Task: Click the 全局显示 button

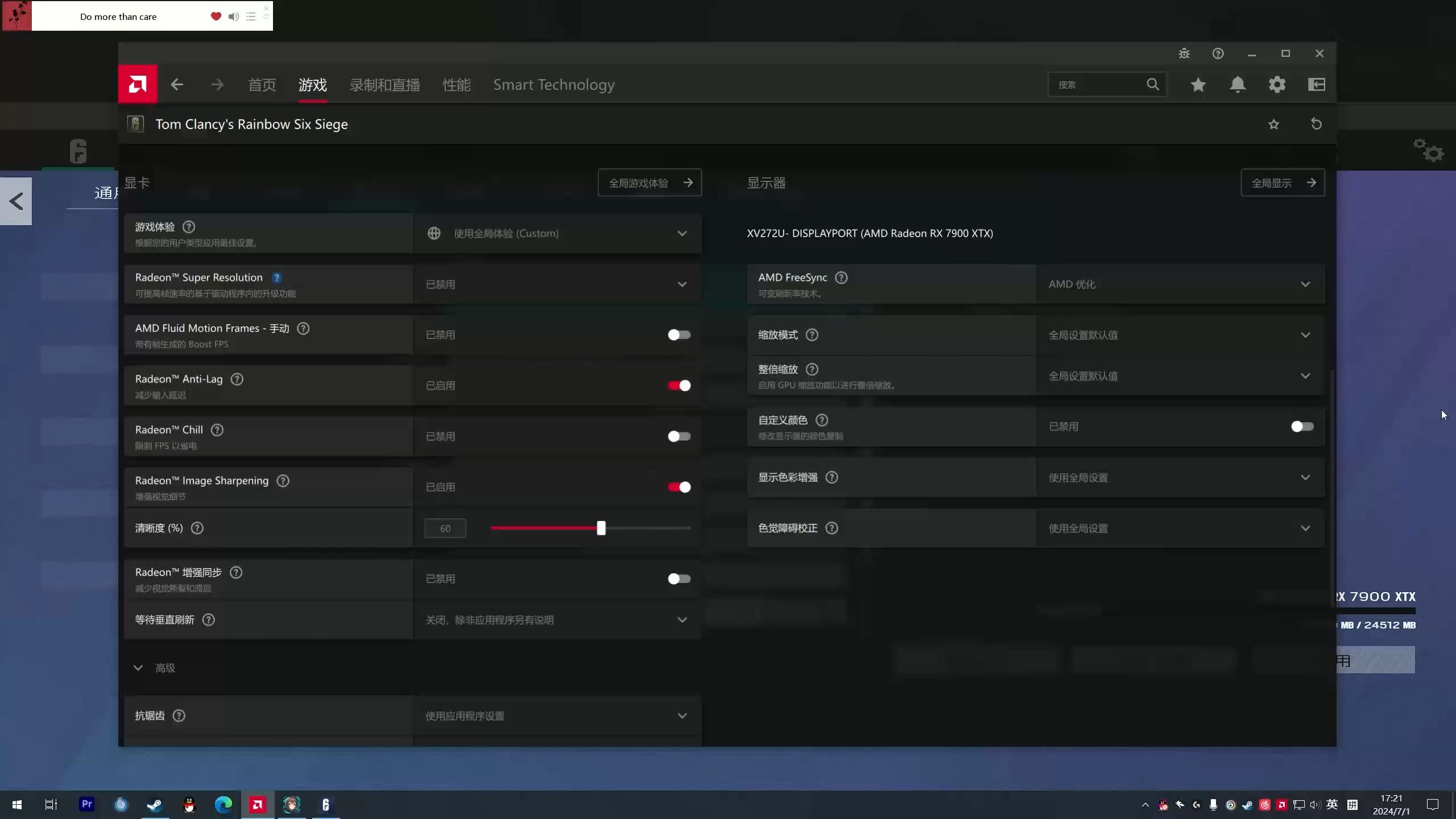Action: [1283, 183]
